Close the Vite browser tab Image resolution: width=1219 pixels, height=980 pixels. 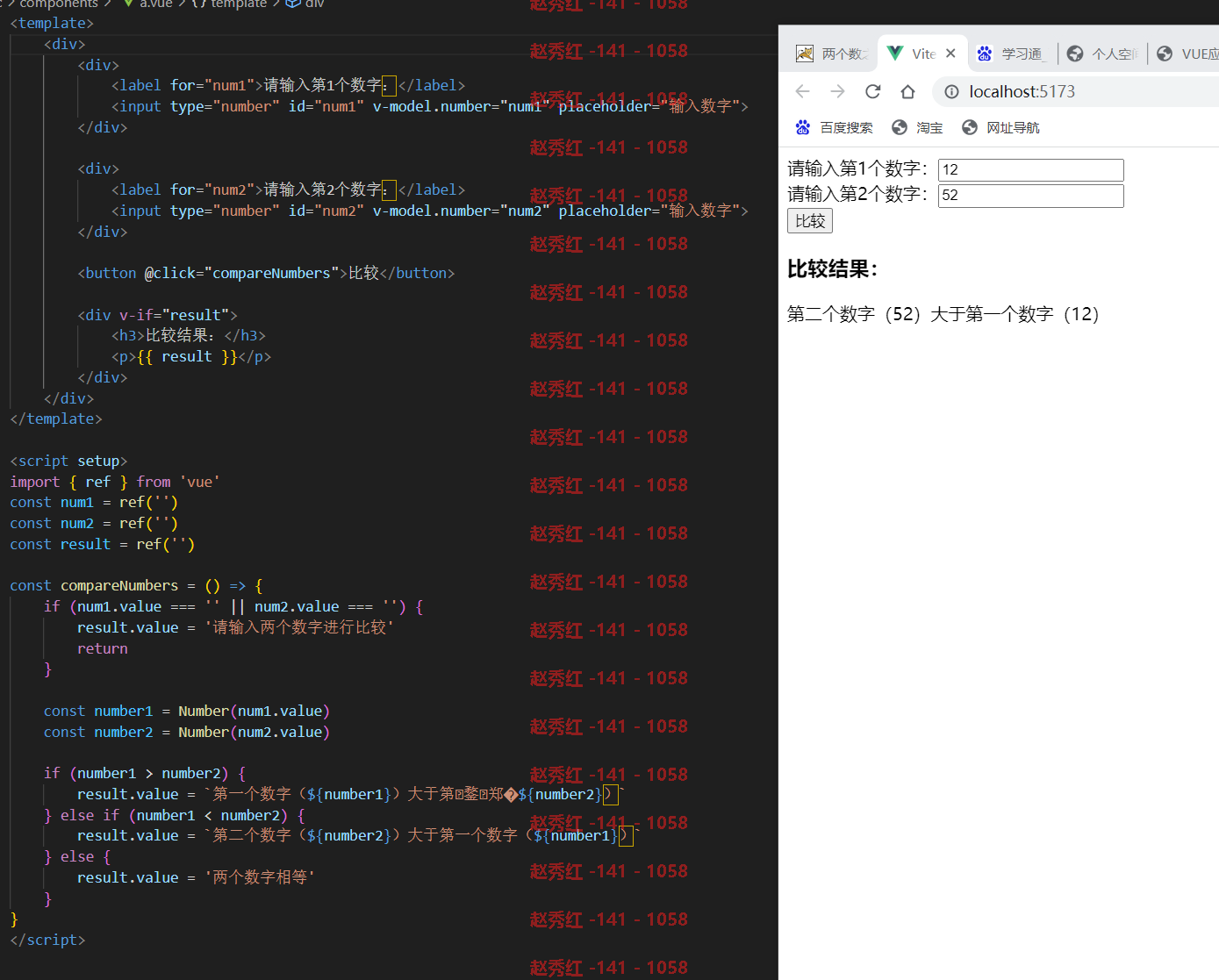(x=950, y=54)
